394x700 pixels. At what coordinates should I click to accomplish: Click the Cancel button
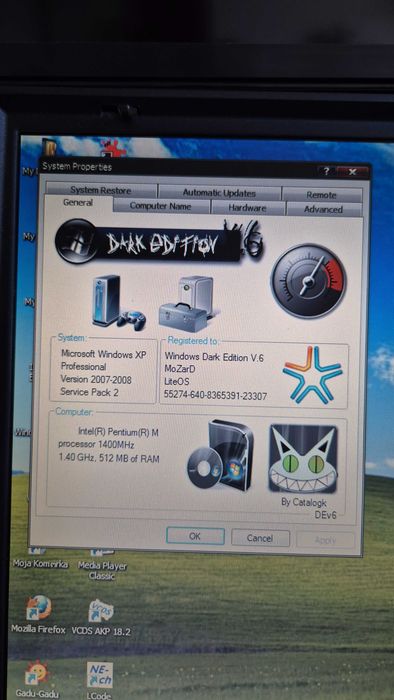coord(260,538)
